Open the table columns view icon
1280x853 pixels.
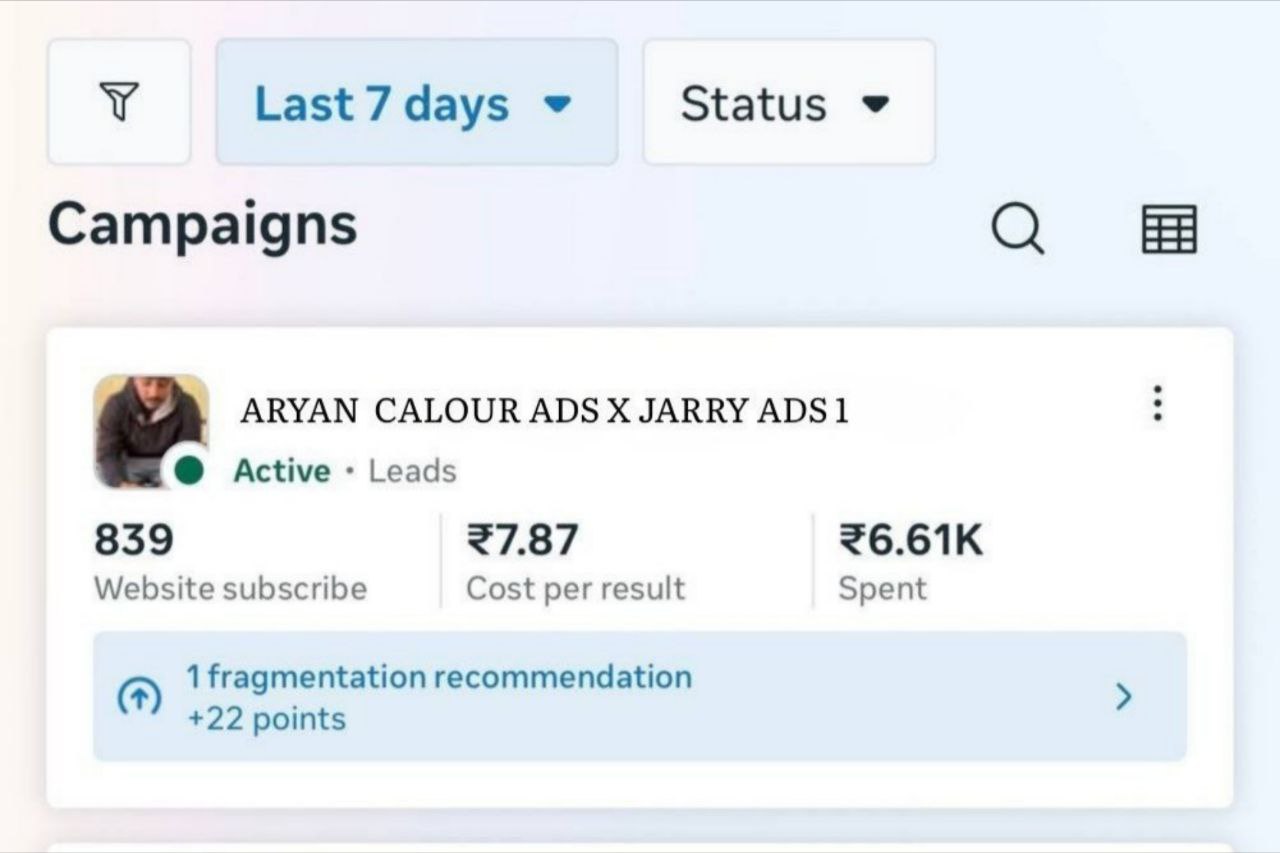(1168, 229)
